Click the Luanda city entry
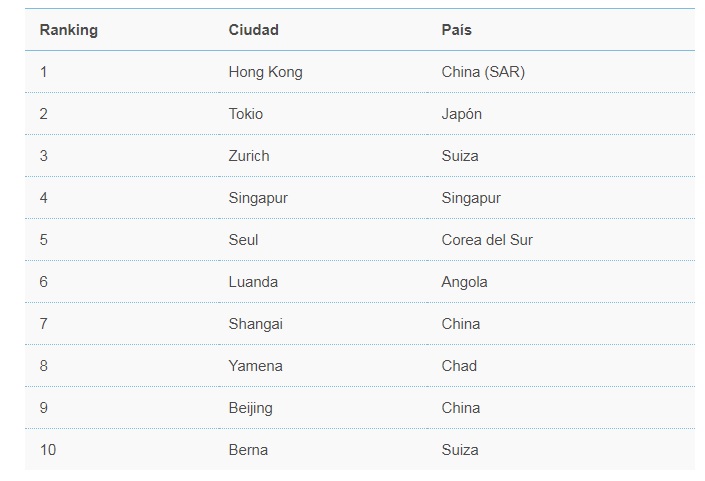 click(253, 282)
